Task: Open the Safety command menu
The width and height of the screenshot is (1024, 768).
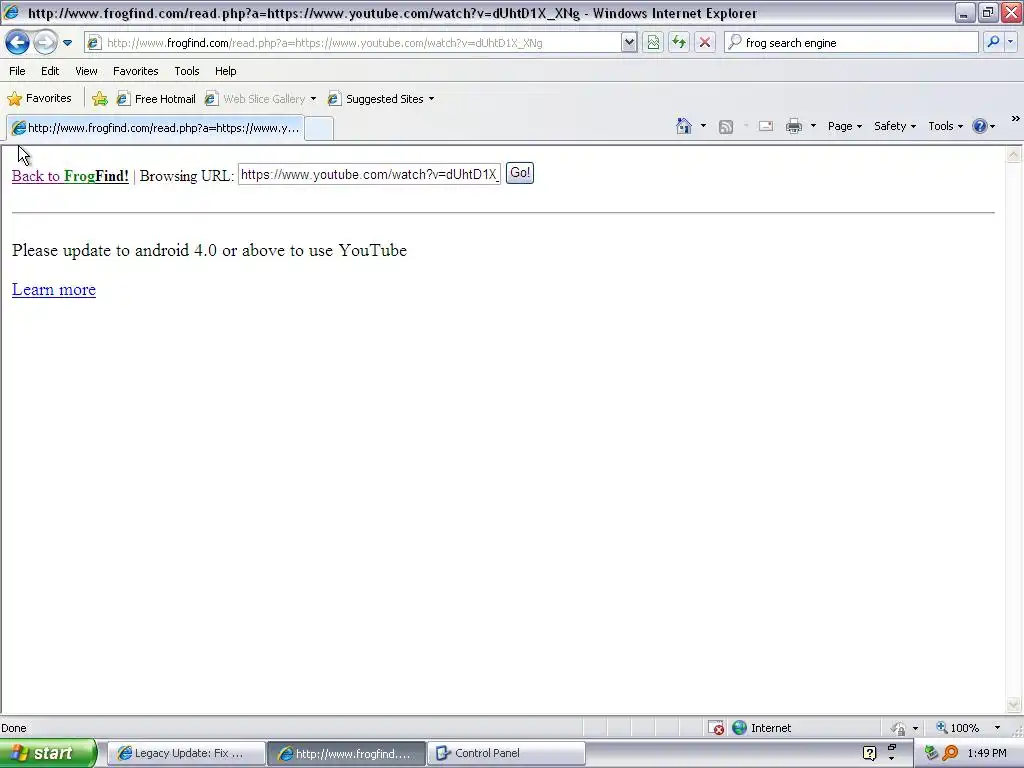Action: tap(895, 126)
